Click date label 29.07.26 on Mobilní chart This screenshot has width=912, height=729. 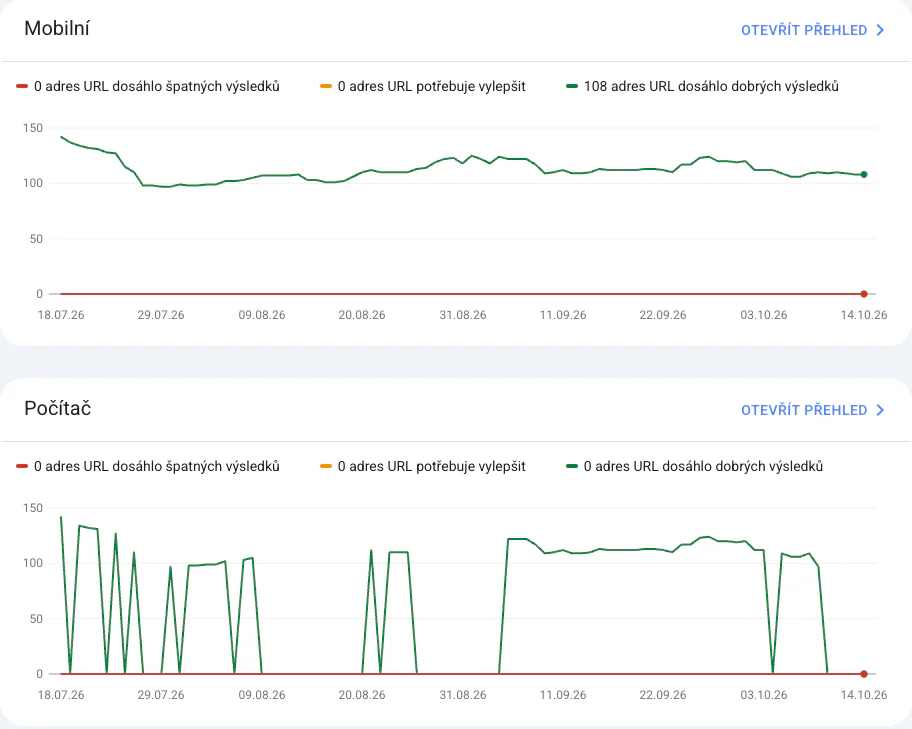161,315
